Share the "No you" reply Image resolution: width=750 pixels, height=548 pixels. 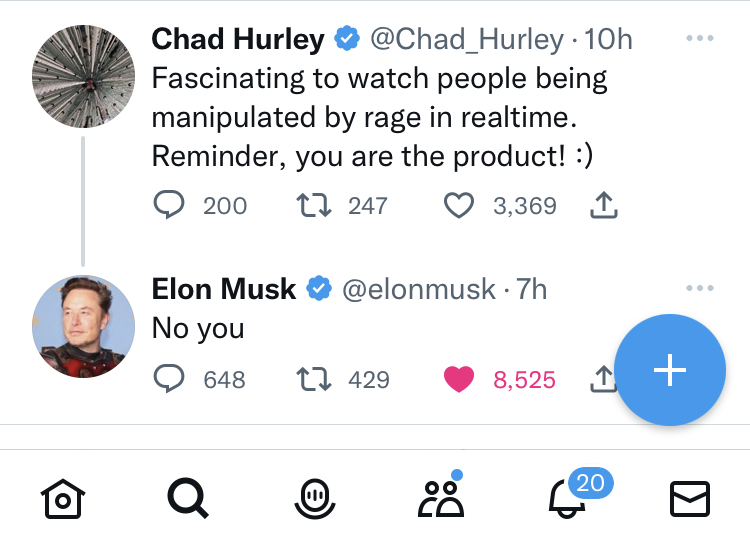(x=602, y=379)
